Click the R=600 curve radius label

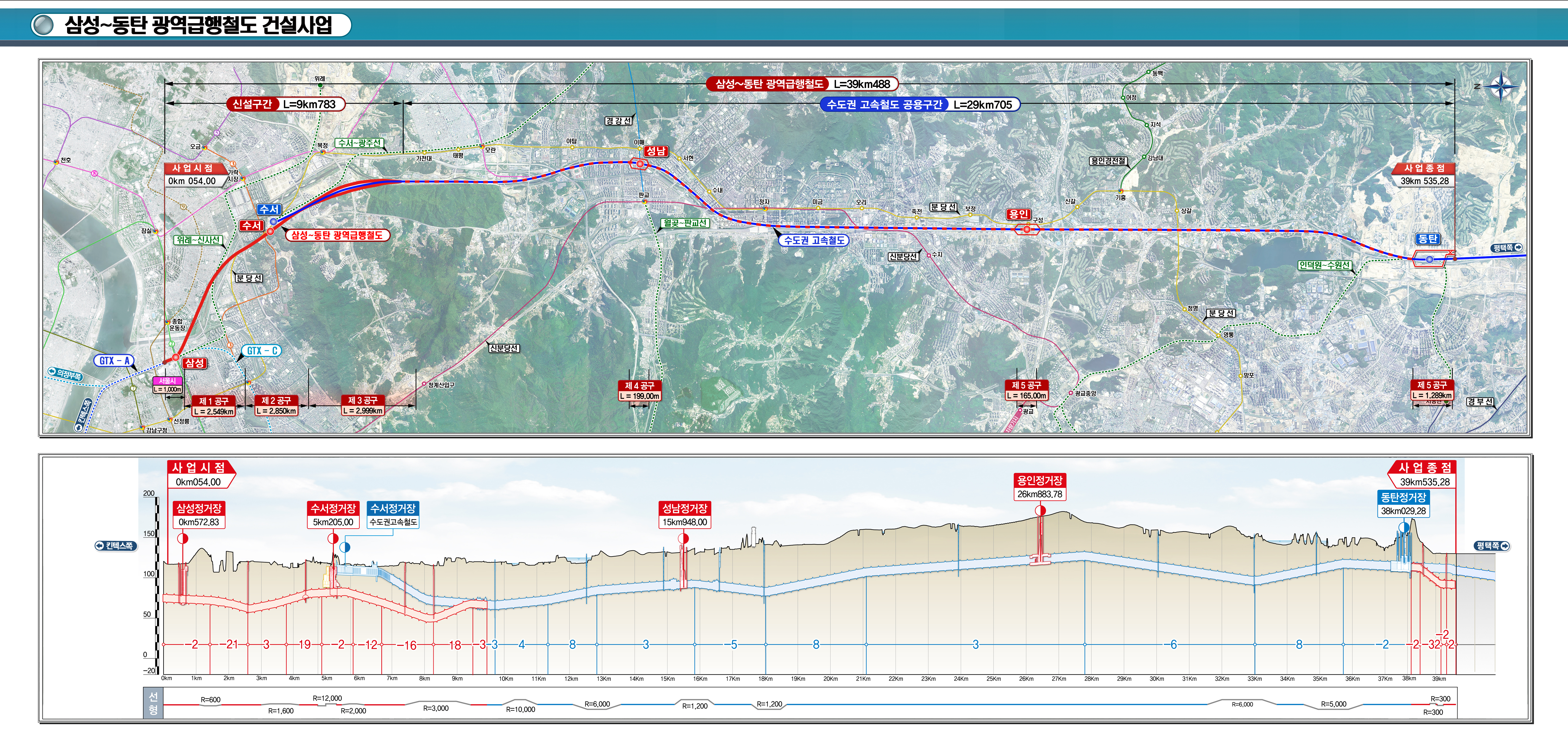211,700
